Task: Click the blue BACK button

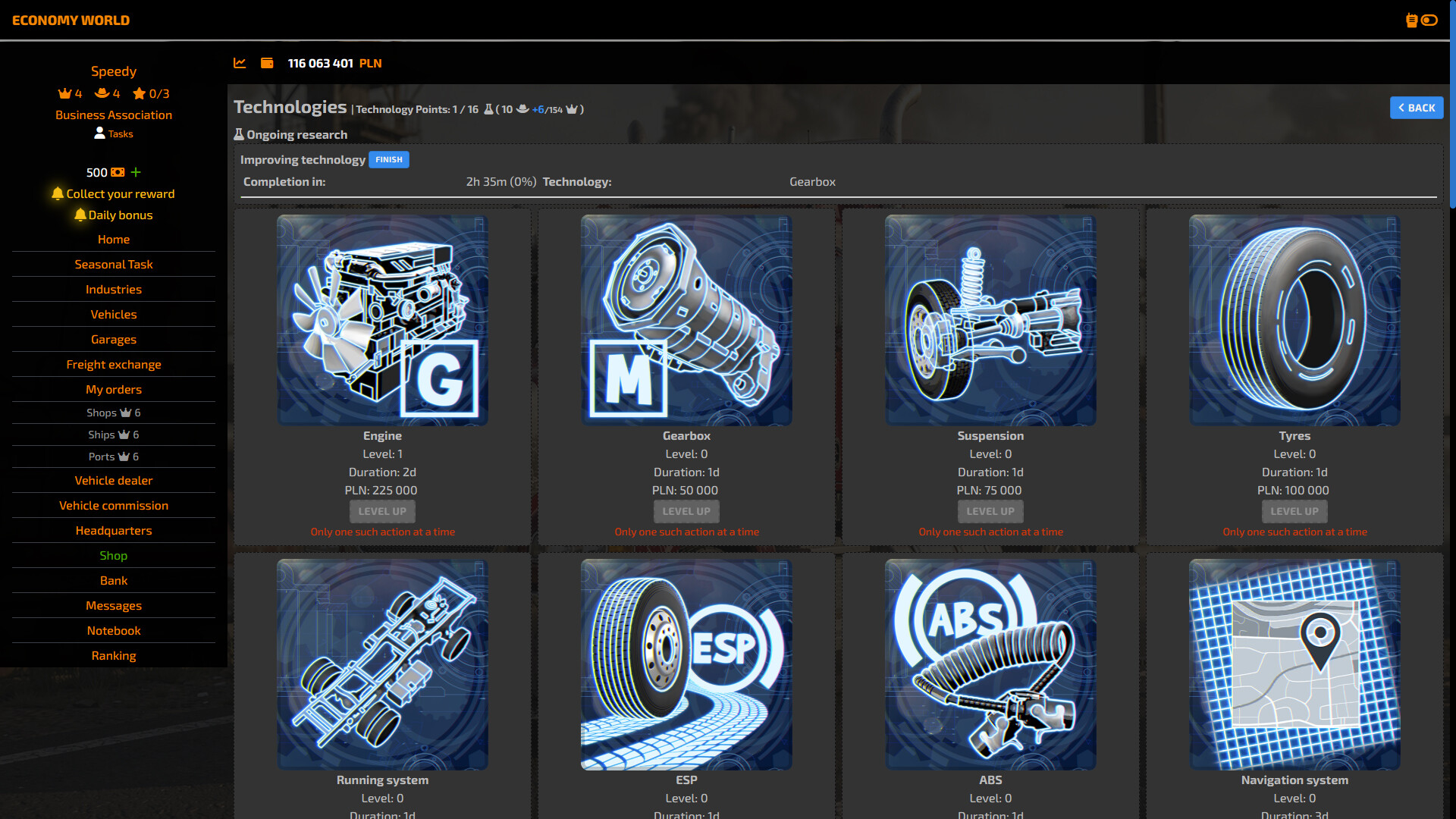Action: pos(1417,108)
